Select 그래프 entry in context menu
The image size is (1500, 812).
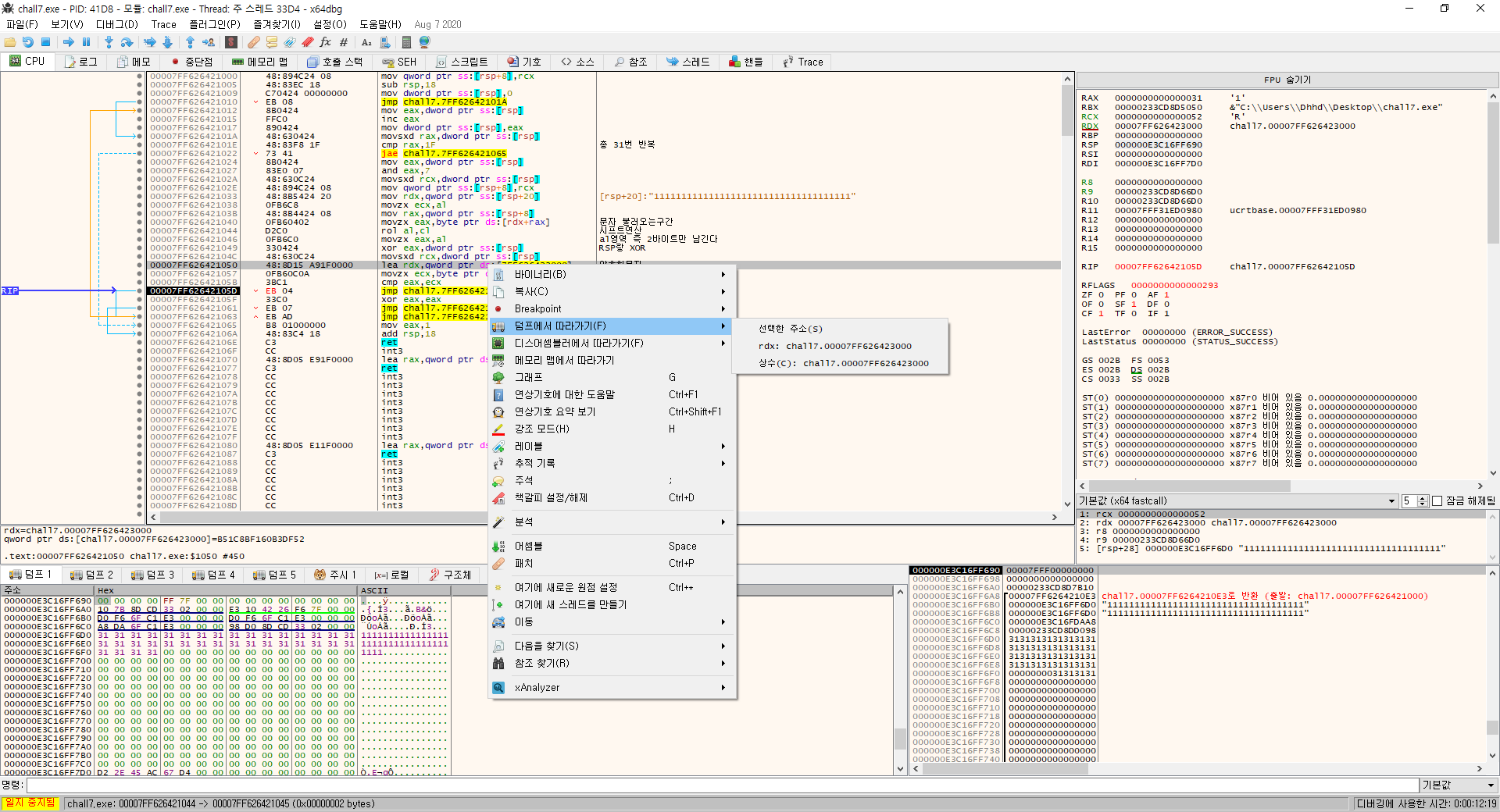(x=612, y=377)
